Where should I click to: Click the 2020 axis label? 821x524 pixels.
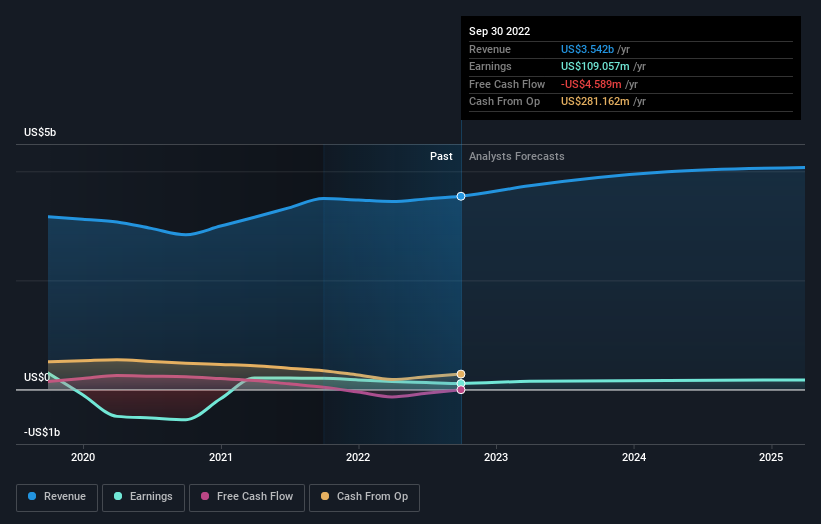(x=83, y=458)
